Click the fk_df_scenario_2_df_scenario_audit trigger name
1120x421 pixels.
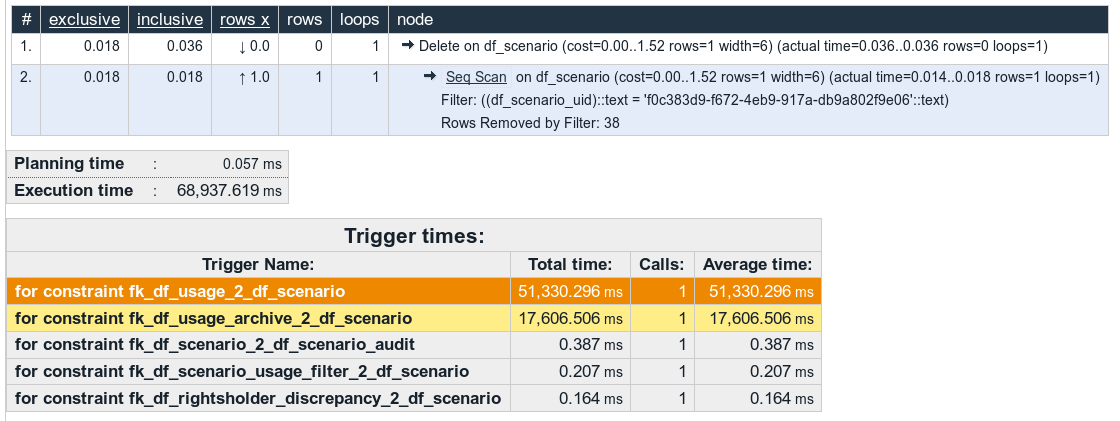pos(215,345)
